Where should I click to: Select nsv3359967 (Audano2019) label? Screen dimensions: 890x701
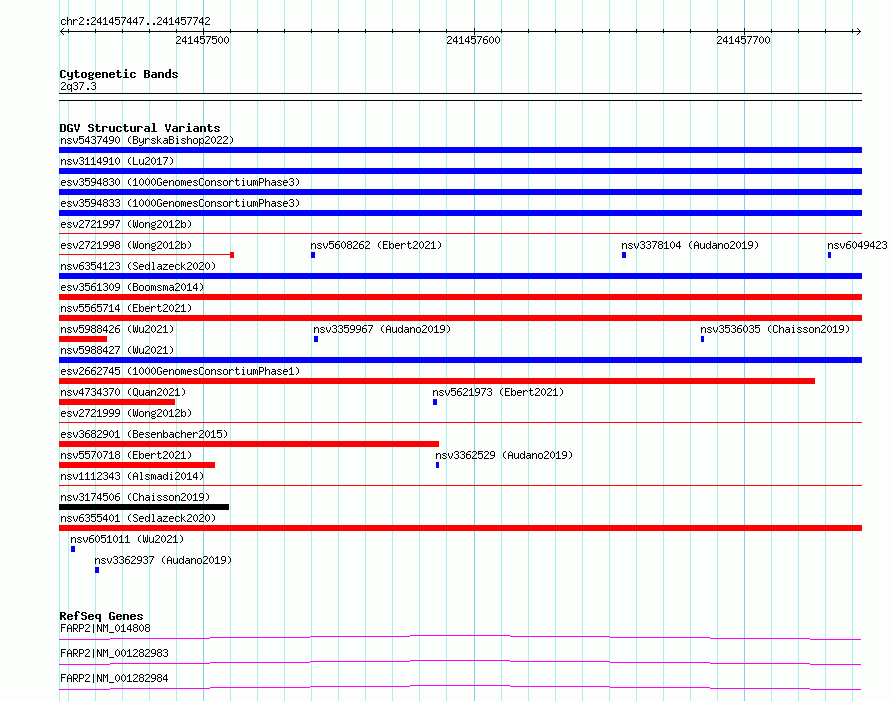tap(381, 329)
